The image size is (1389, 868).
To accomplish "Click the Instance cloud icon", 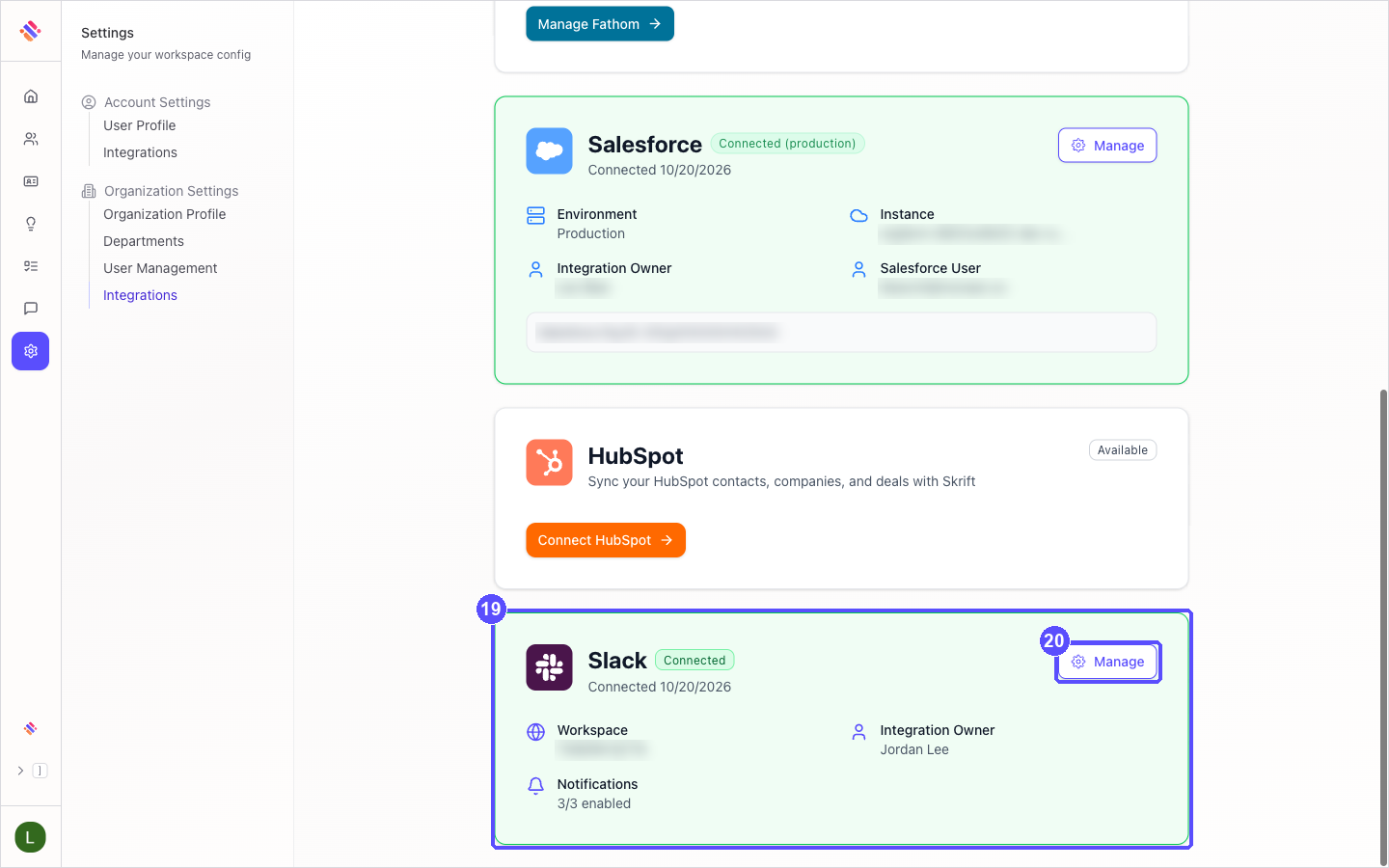I will [x=858, y=215].
